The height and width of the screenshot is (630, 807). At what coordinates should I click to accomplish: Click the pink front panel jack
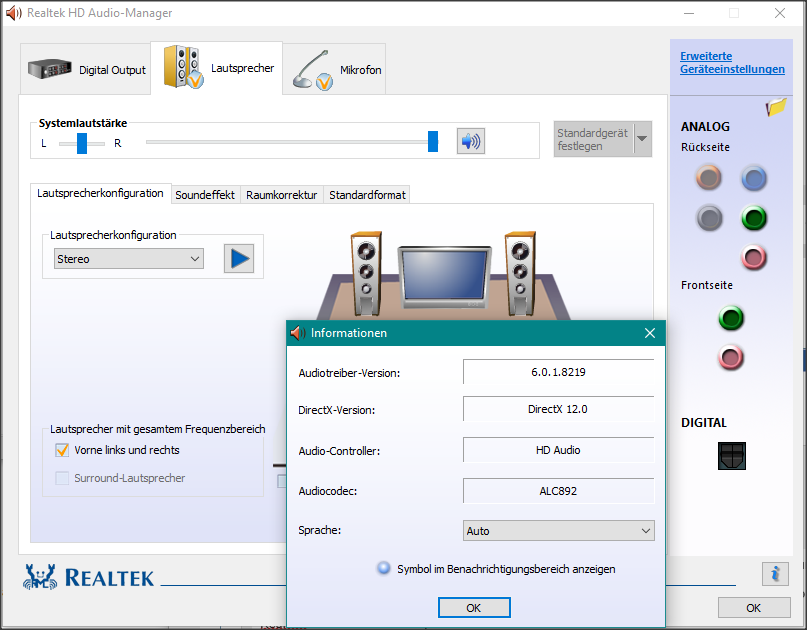click(731, 357)
